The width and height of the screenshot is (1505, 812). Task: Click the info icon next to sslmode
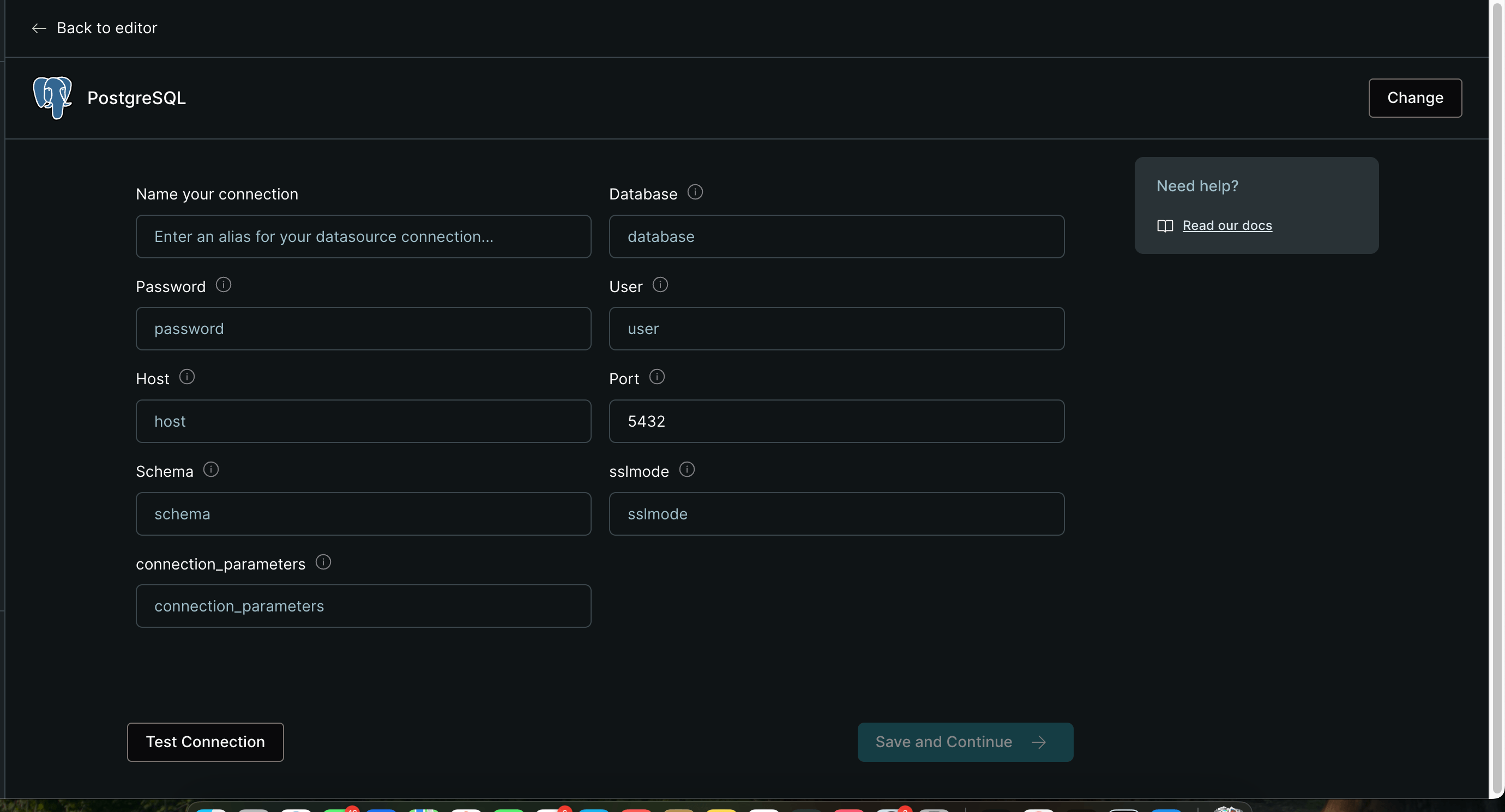coord(687,469)
